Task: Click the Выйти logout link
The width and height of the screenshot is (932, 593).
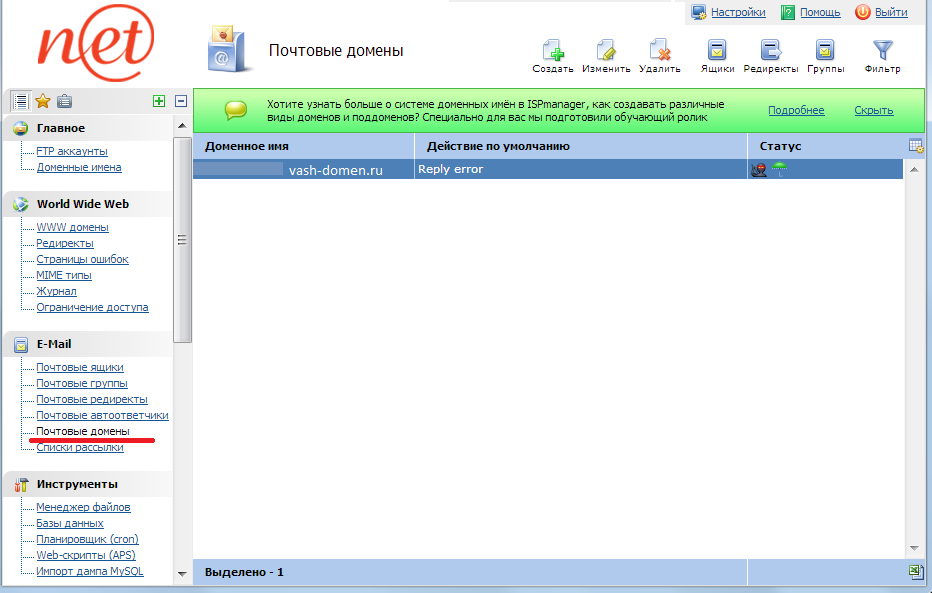Action: pyautogui.click(x=890, y=12)
